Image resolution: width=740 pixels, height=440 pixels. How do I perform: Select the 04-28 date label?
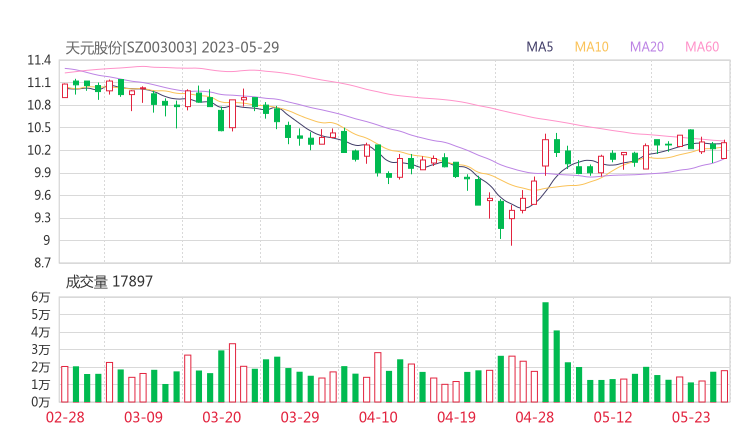click(x=535, y=417)
